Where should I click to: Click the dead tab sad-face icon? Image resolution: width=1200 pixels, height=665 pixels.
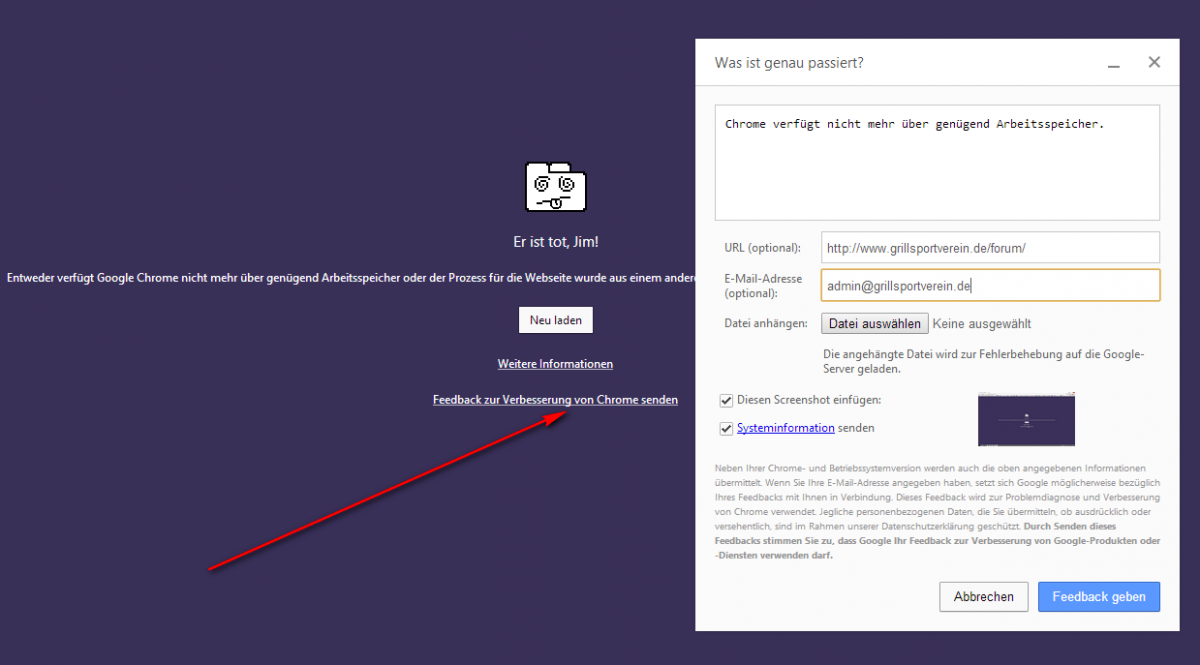coord(556,187)
